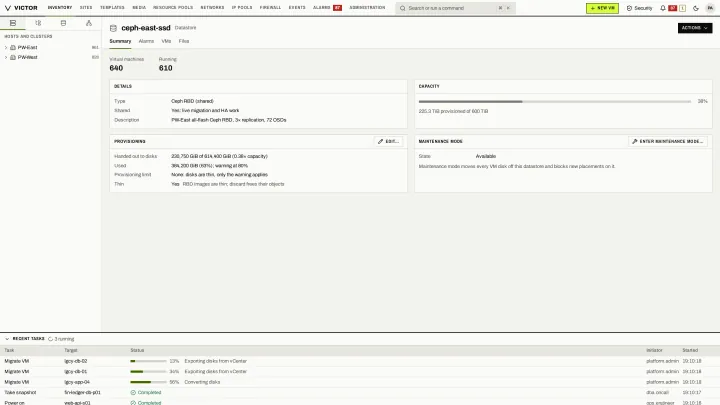The height and width of the screenshot is (405, 720).
Task: Open the Actions dropdown
Action: coord(695,28)
